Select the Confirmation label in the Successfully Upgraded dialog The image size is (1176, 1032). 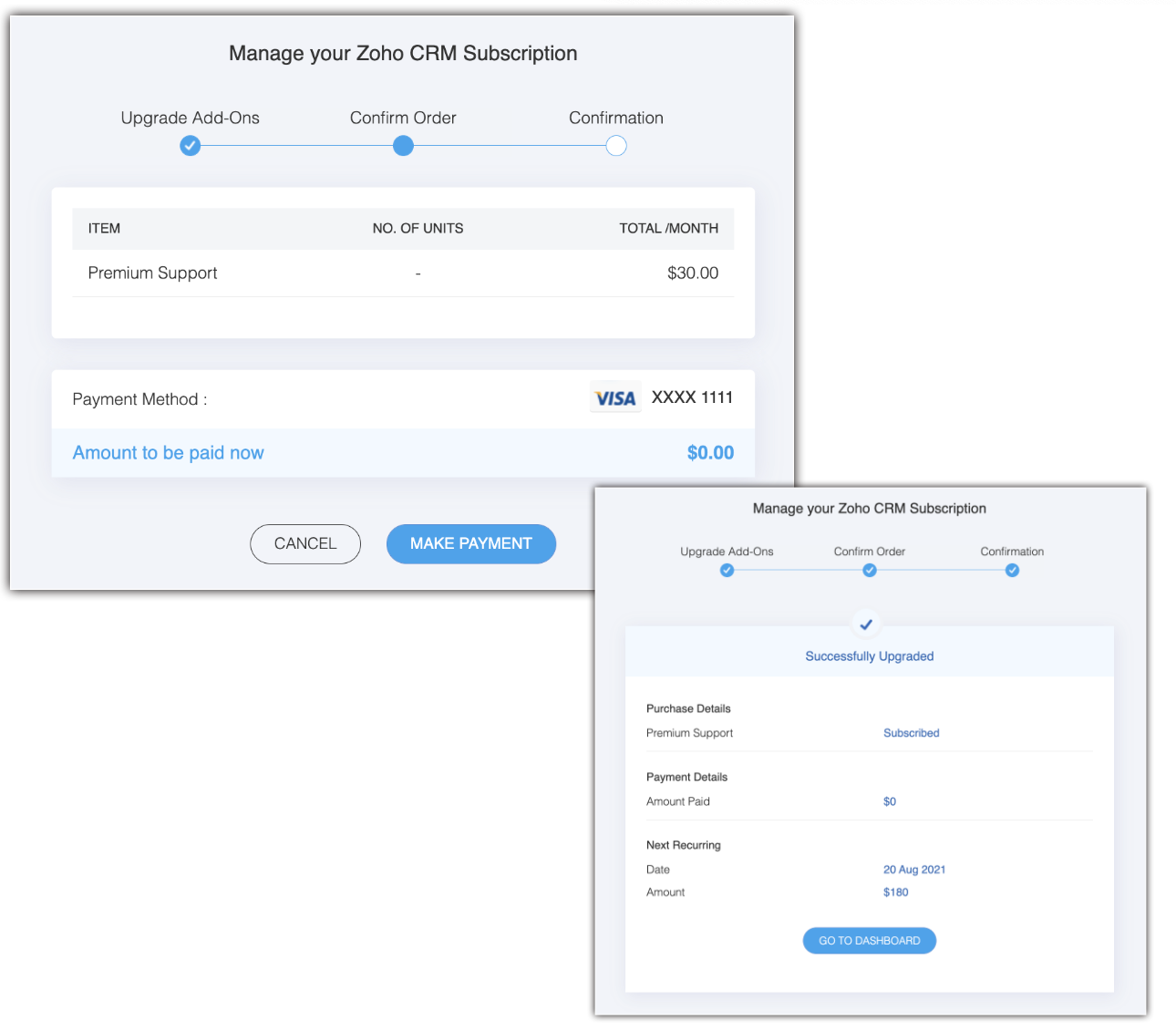point(1012,552)
